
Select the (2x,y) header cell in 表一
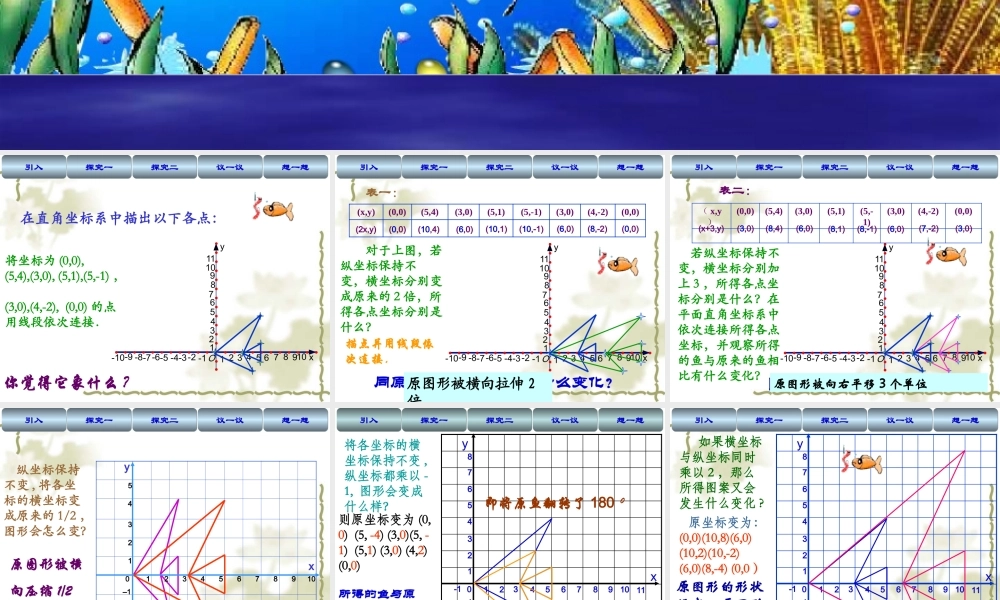coord(366,229)
